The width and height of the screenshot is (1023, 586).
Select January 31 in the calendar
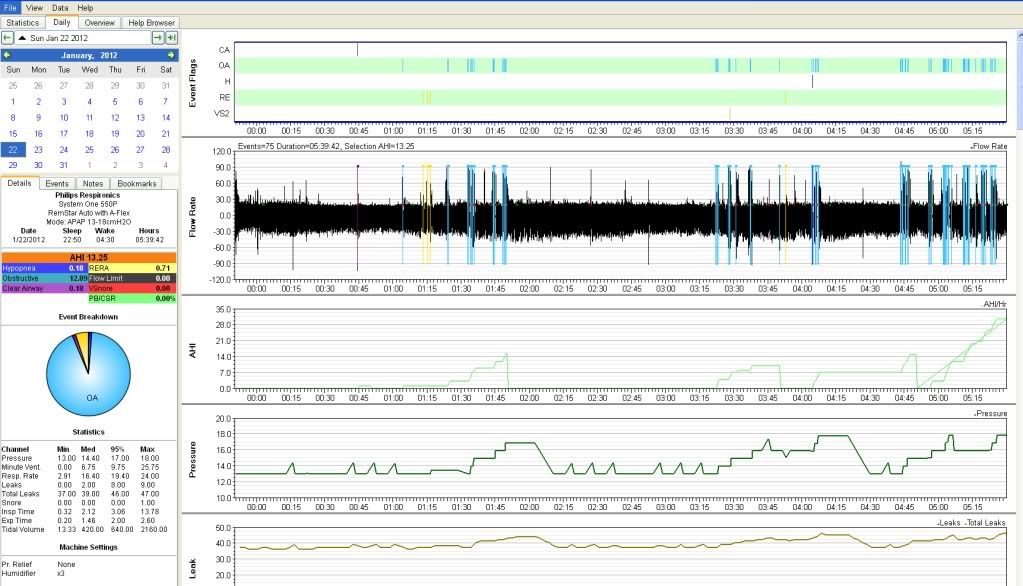coord(64,165)
